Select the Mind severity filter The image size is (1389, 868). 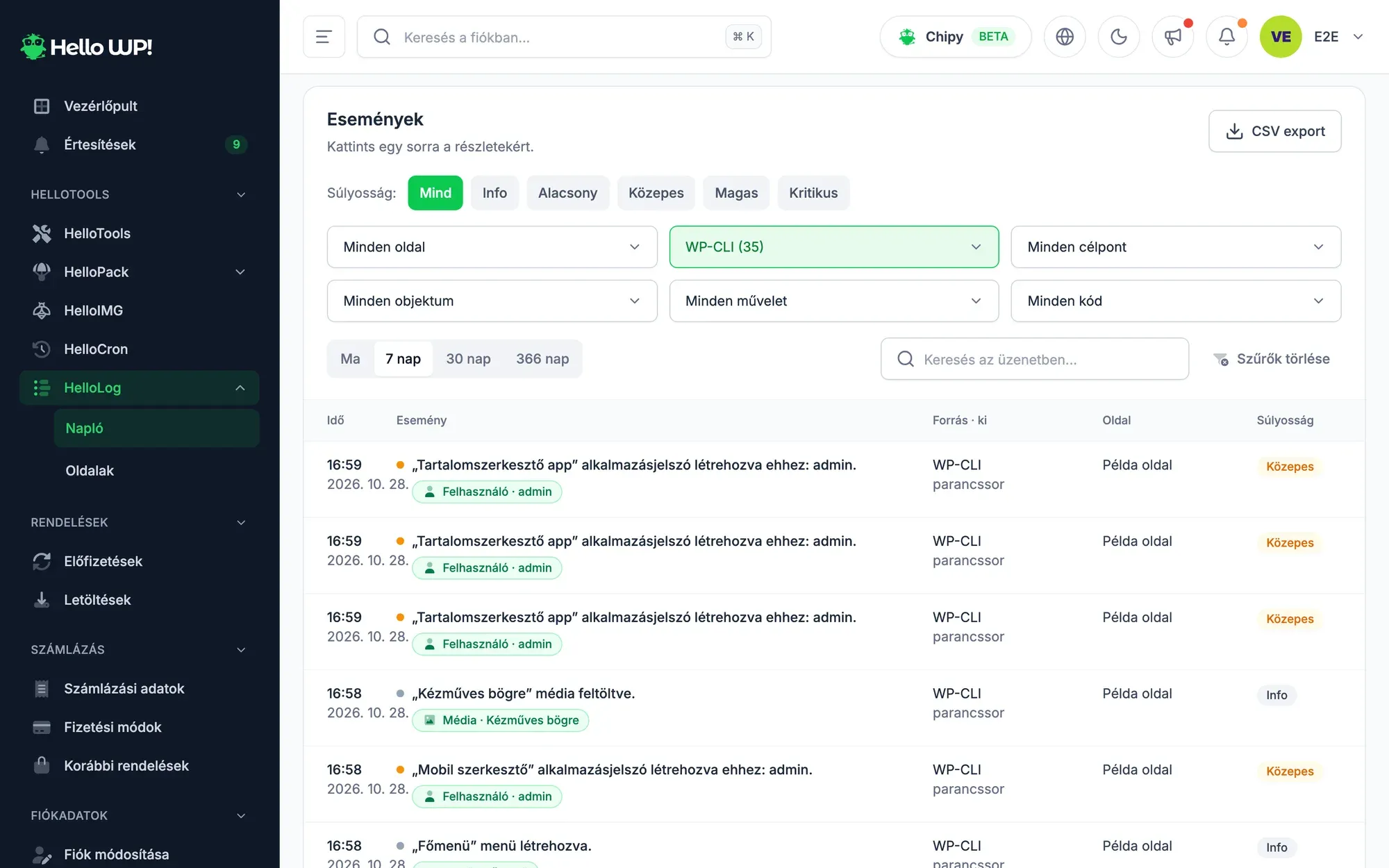pos(435,193)
